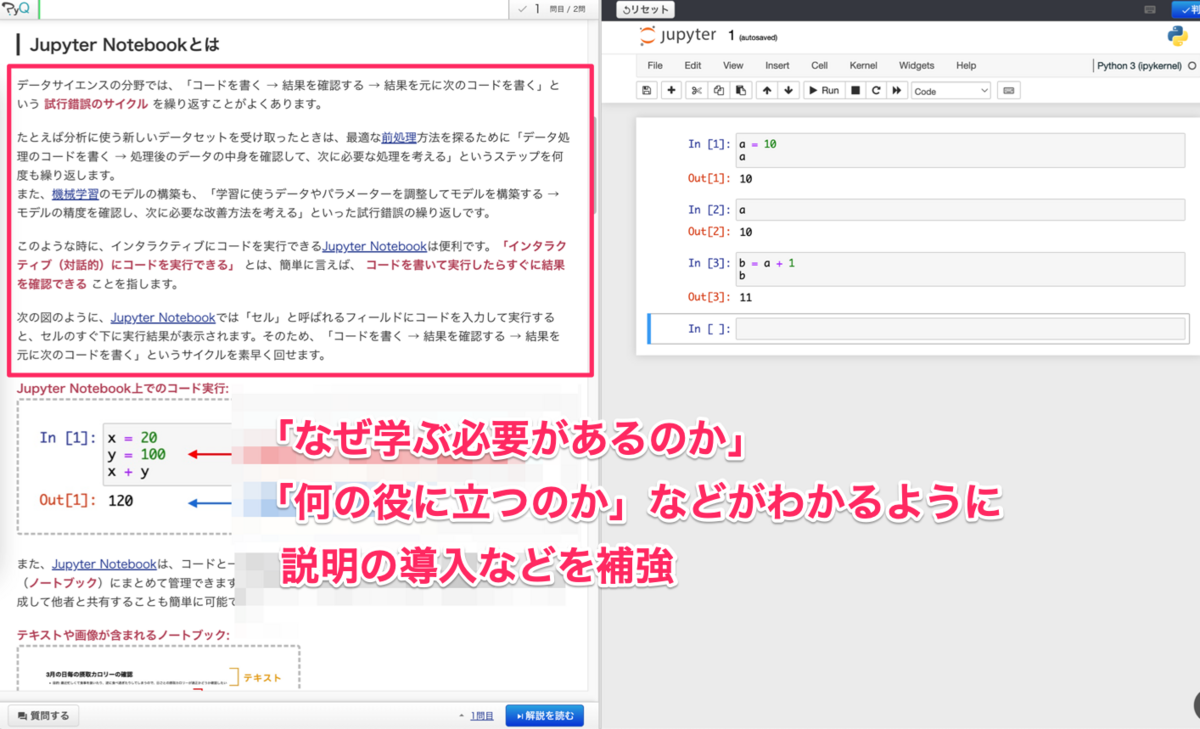Move the selected cell down
Image resolution: width=1200 pixels, height=729 pixels.
789,90
